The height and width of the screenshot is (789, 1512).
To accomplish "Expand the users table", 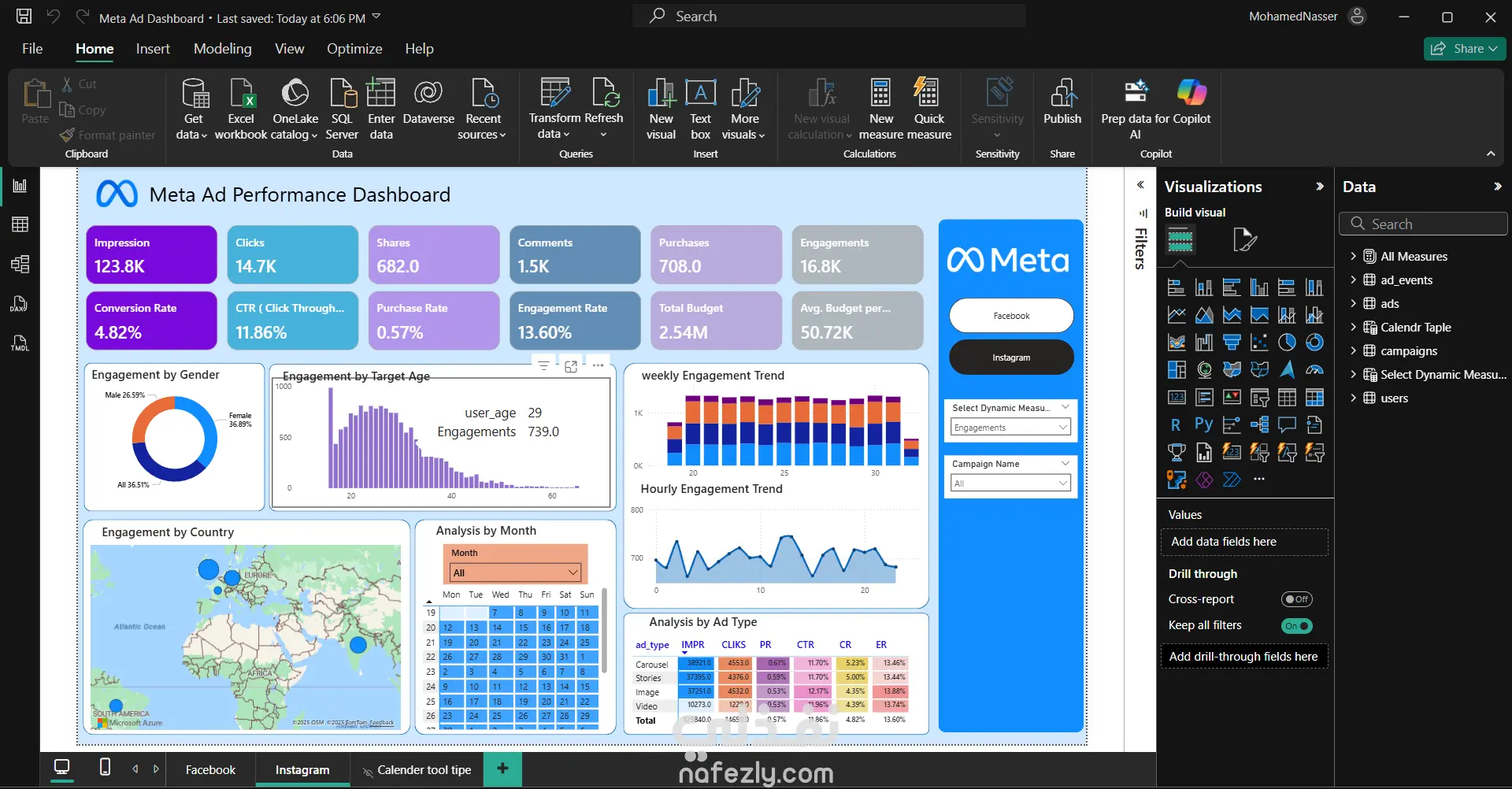I will tap(1353, 398).
